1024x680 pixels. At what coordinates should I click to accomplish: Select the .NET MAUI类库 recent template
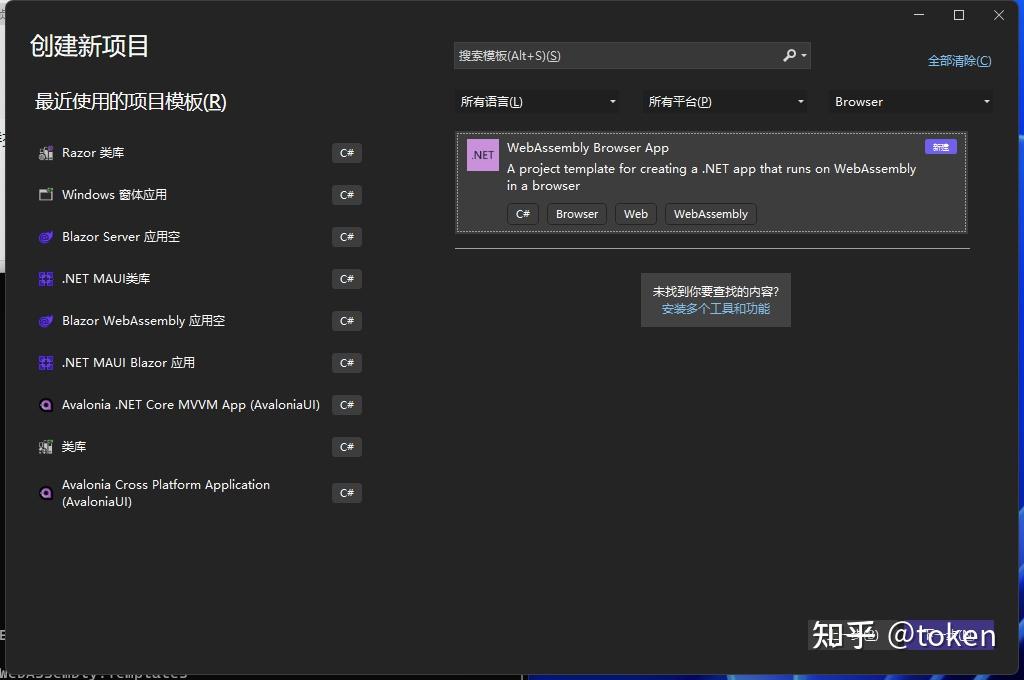(106, 279)
